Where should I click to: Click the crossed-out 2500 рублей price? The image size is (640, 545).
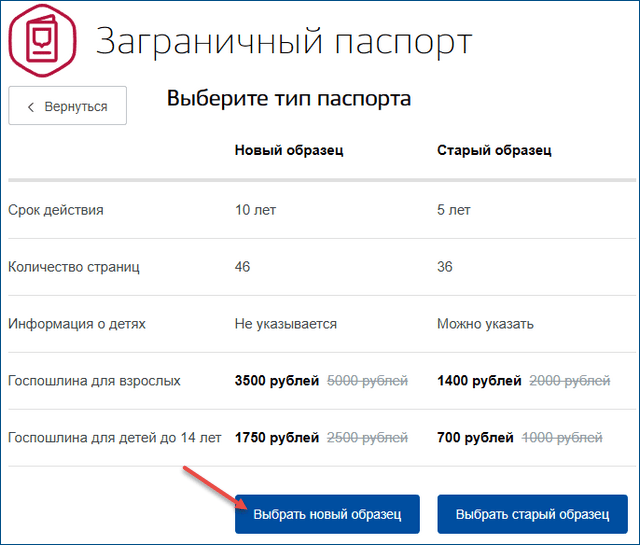[x=367, y=438]
